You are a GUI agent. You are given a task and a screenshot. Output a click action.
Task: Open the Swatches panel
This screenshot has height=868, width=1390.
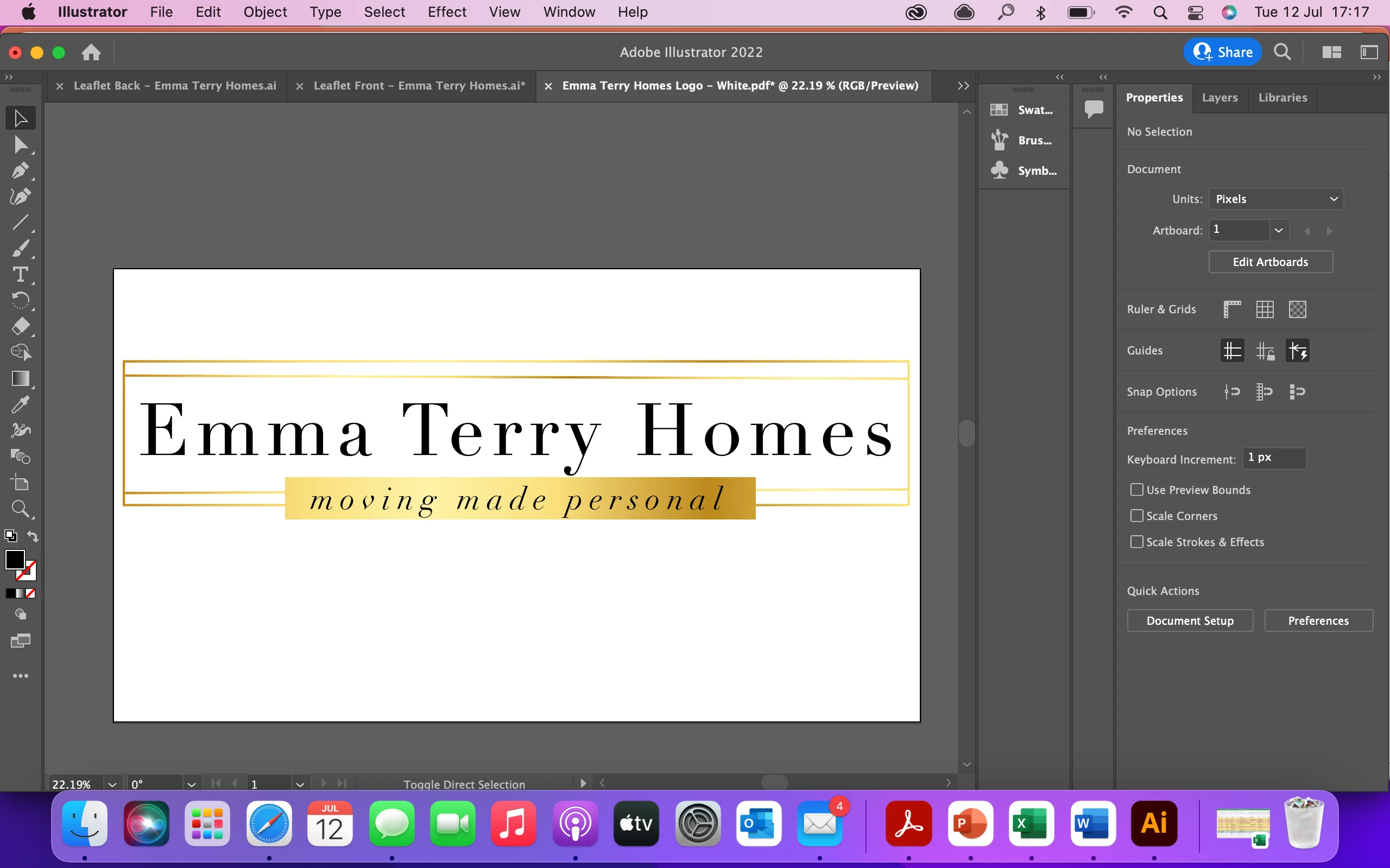1023,110
